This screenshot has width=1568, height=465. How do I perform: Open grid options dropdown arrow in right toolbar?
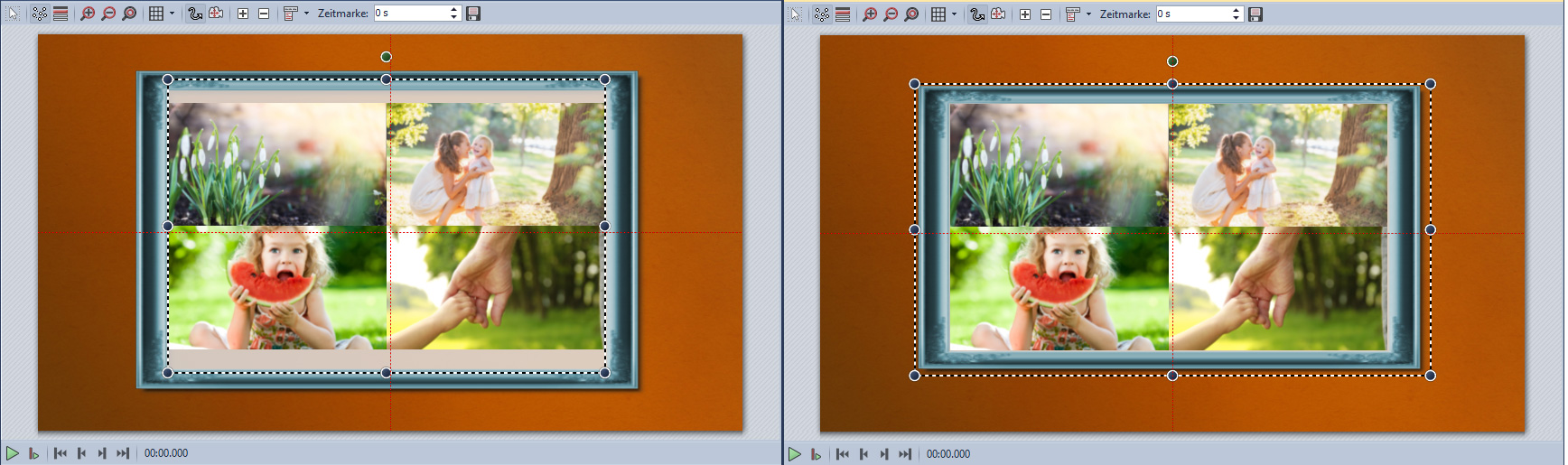(954, 14)
